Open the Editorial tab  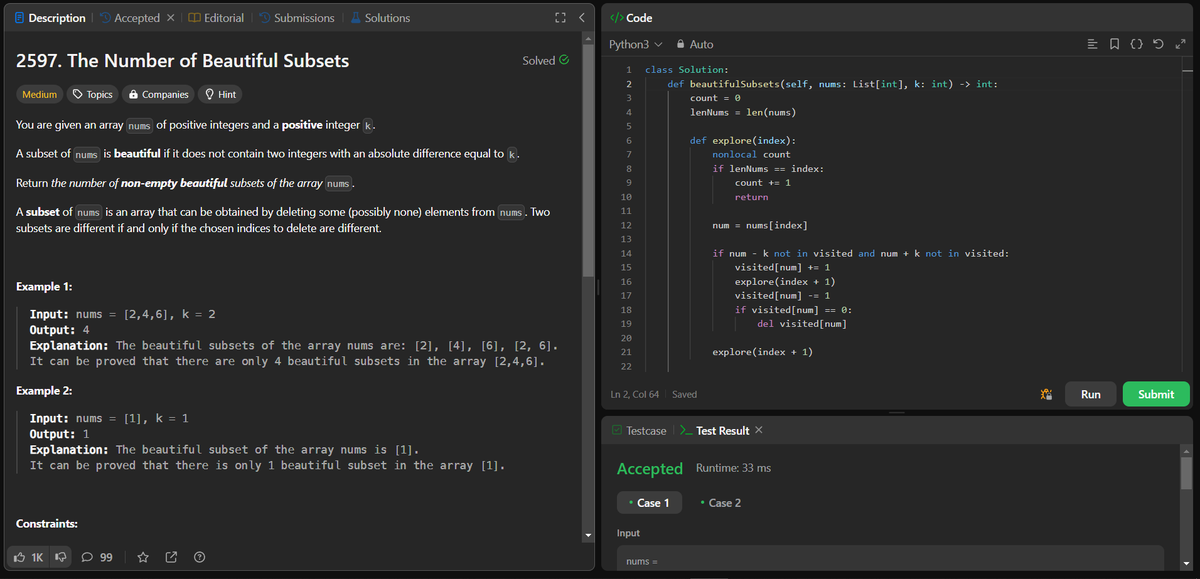[216, 18]
